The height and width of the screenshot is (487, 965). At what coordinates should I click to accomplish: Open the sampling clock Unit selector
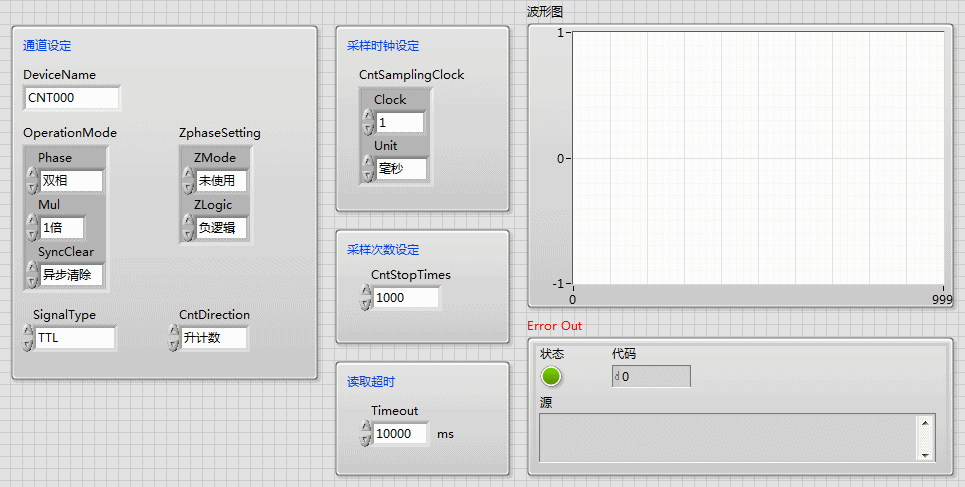(400, 169)
